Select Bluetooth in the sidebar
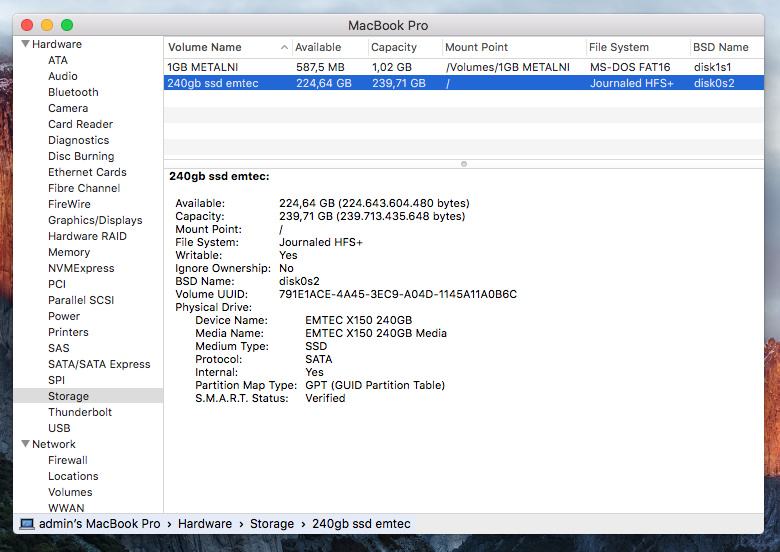This screenshot has width=780, height=552. pos(73,92)
